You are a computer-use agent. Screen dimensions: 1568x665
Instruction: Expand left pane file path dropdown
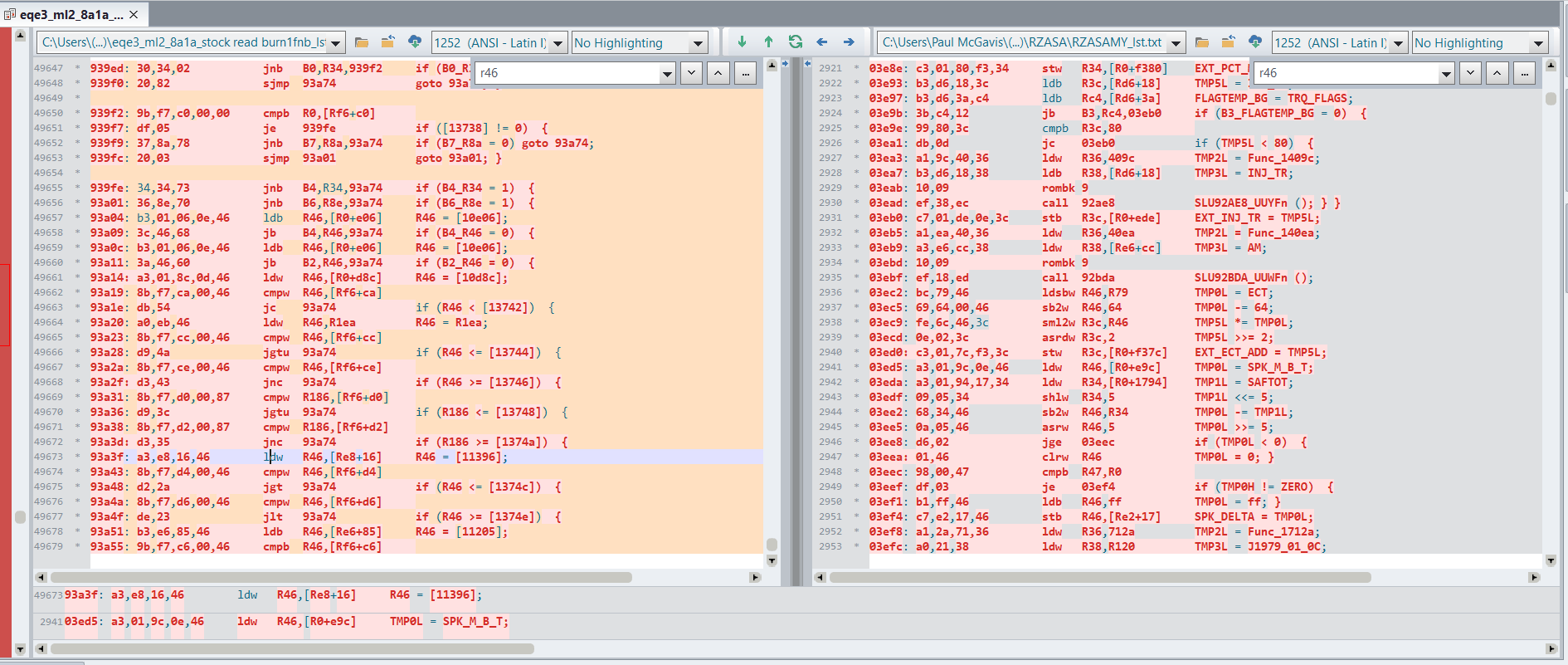pos(336,43)
